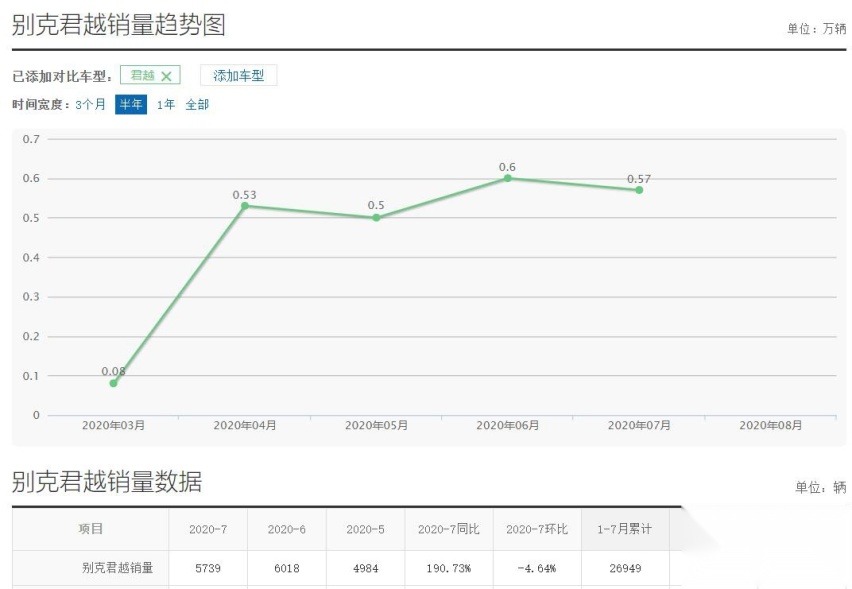The width and height of the screenshot is (852, 589).
Task: Click the 190.73% year-on-year cell
Action: pos(449,568)
